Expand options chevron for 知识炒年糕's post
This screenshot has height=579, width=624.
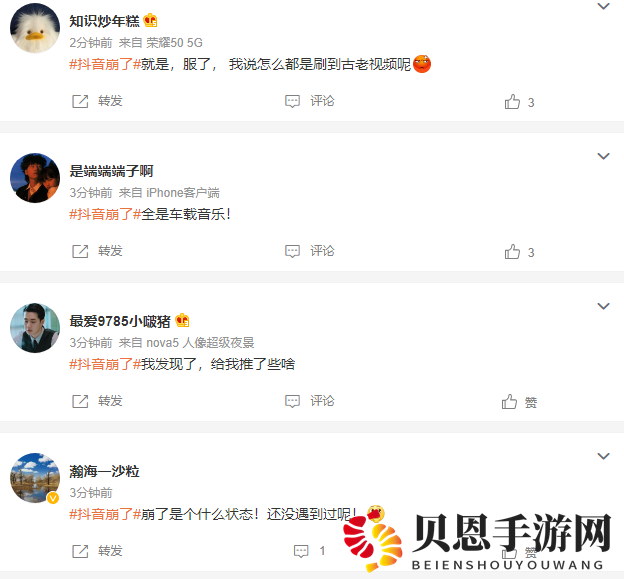click(x=604, y=6)
